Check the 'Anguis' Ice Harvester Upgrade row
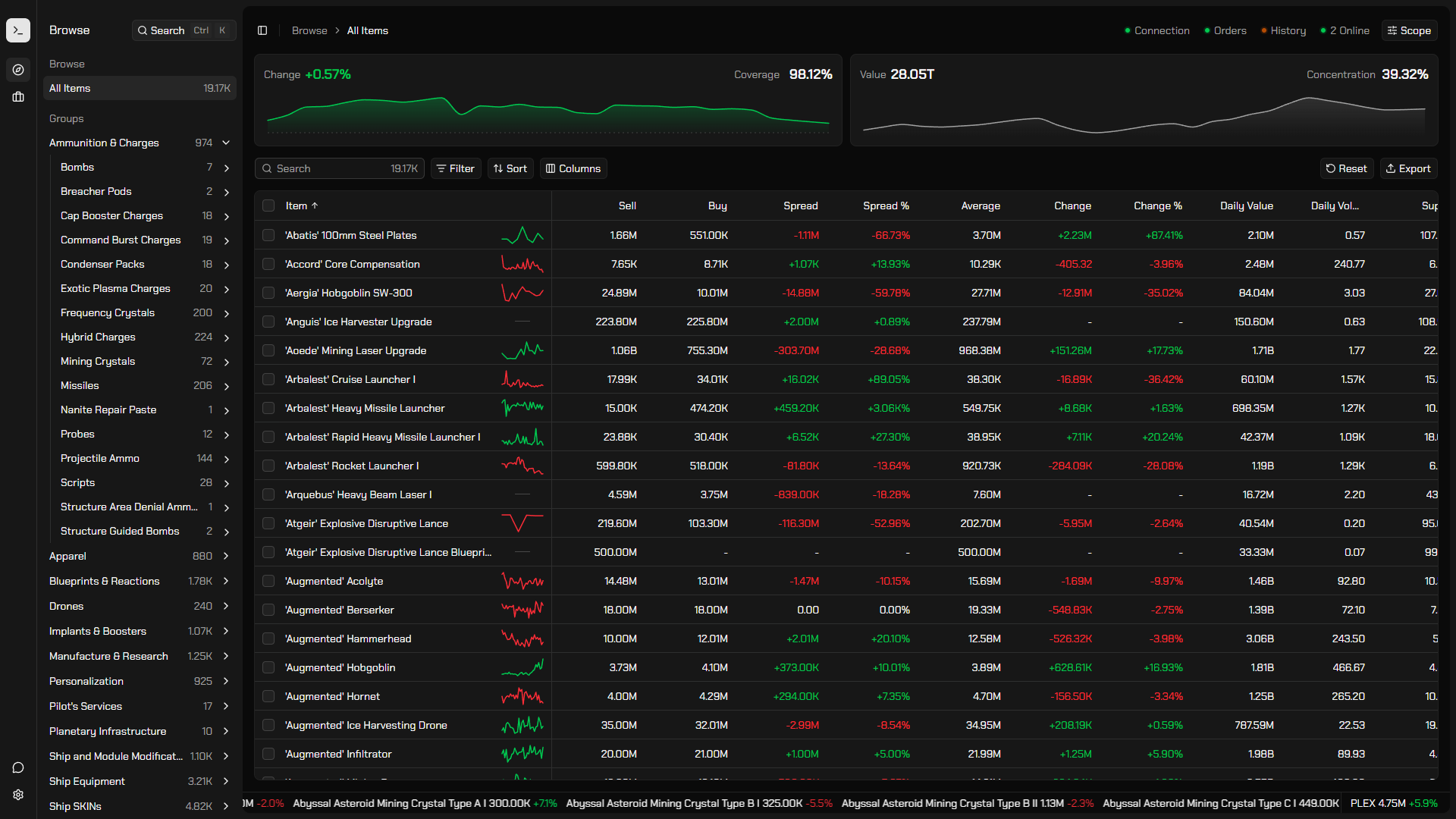 coord(268,322)
